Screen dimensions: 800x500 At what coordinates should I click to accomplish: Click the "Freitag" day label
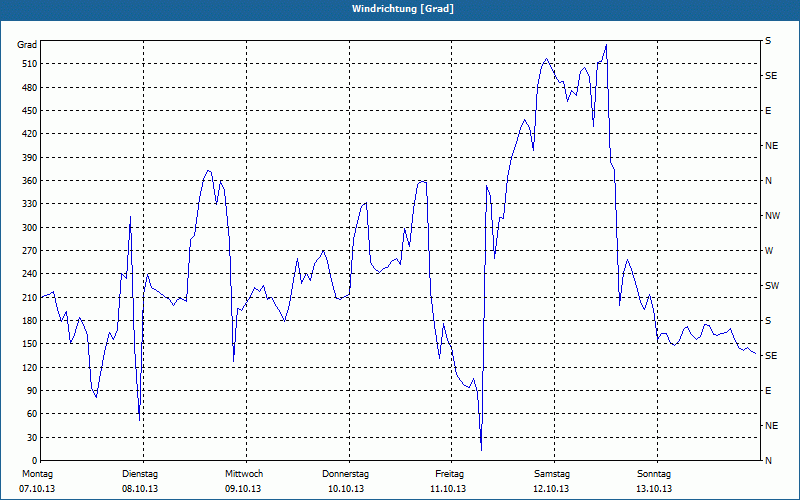point(449,474)
